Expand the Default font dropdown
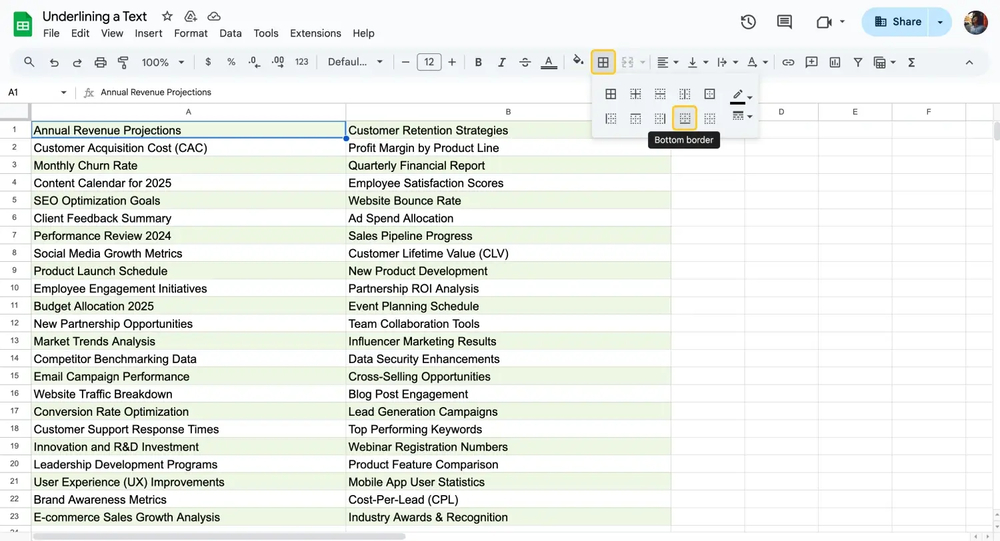The image size is (1000, 541). coord(355,62)
